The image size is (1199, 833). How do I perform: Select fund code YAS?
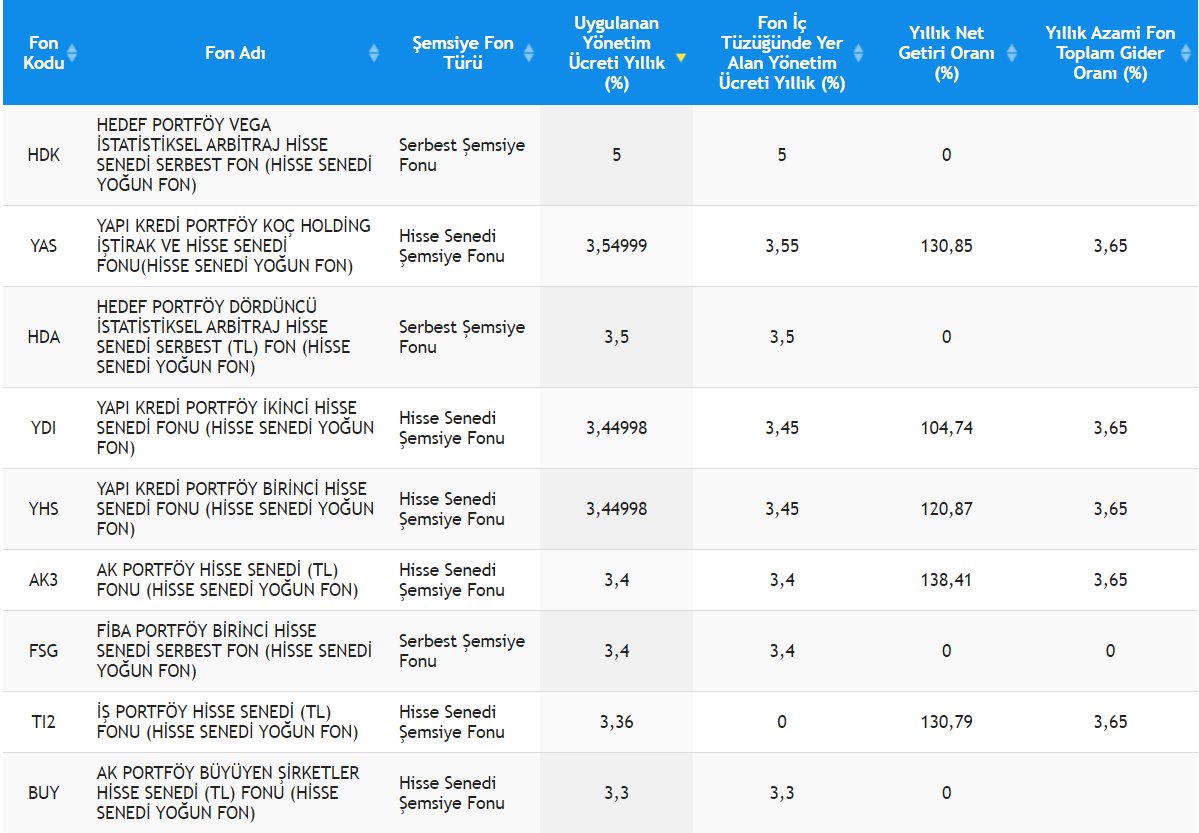(44, 246)
